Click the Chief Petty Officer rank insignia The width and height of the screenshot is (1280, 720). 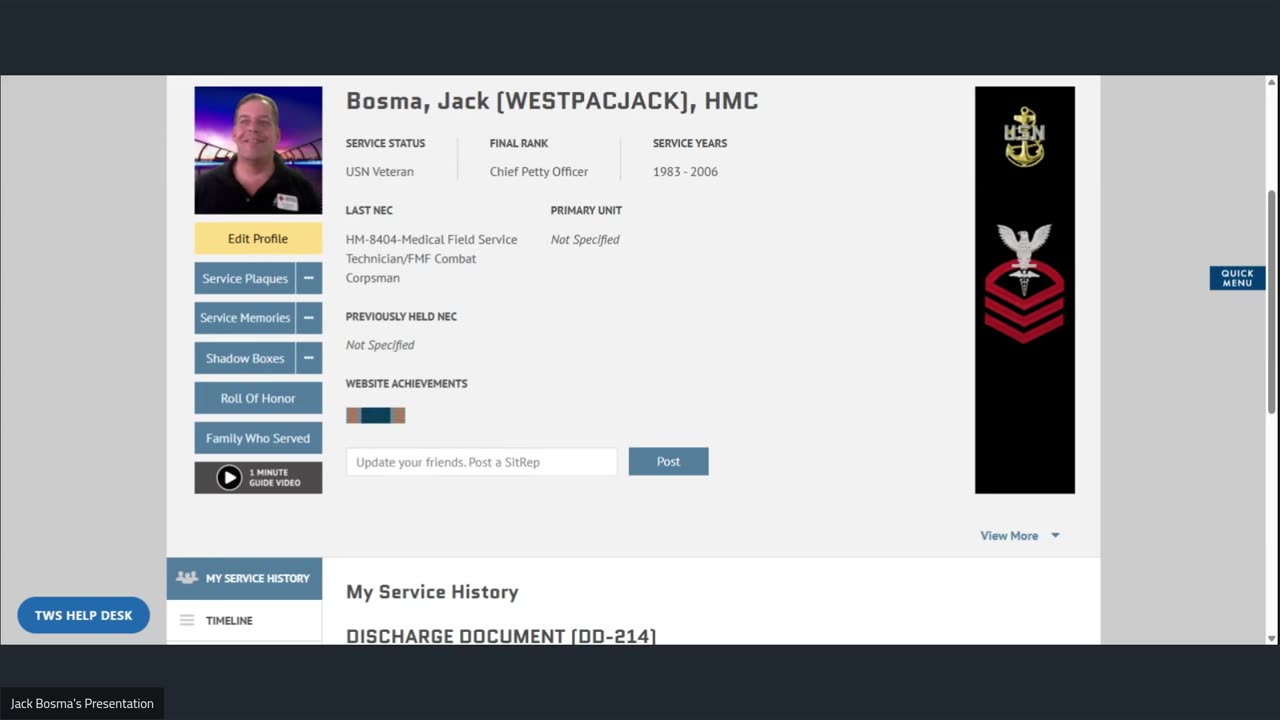[x=1024, y=282]
